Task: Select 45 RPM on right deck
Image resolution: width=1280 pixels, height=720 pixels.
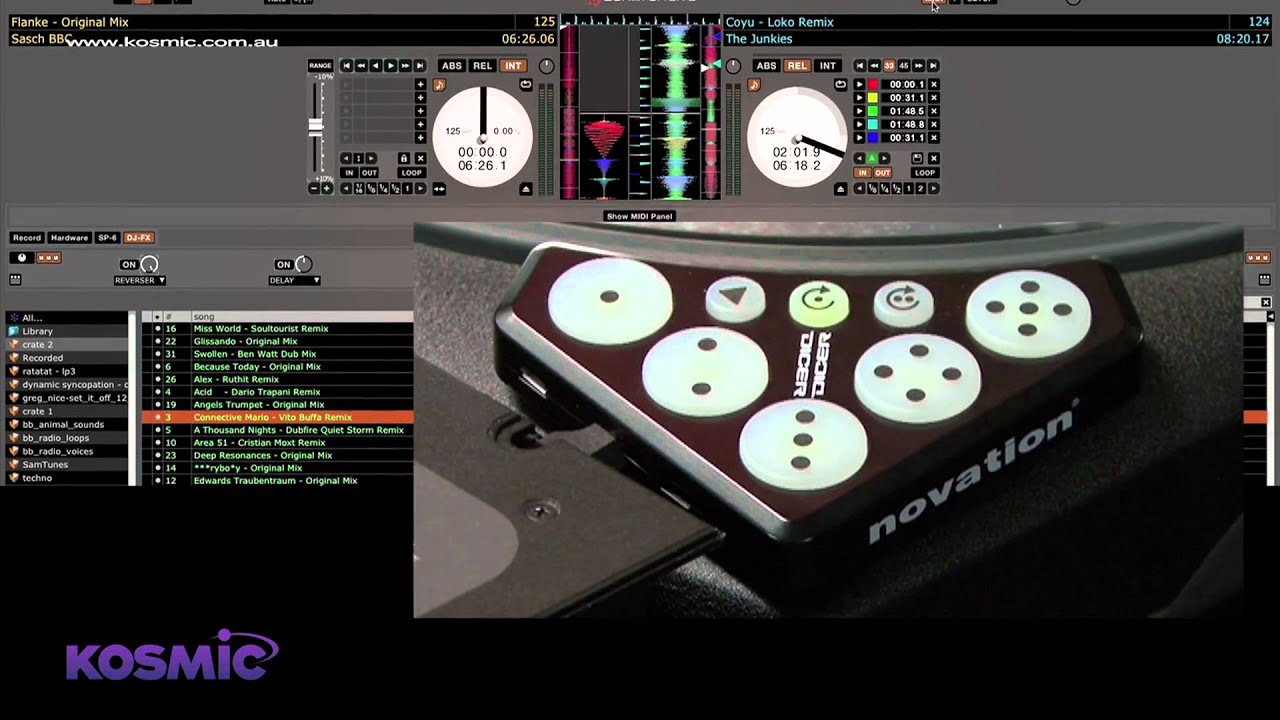Action: tap(904, 66)
